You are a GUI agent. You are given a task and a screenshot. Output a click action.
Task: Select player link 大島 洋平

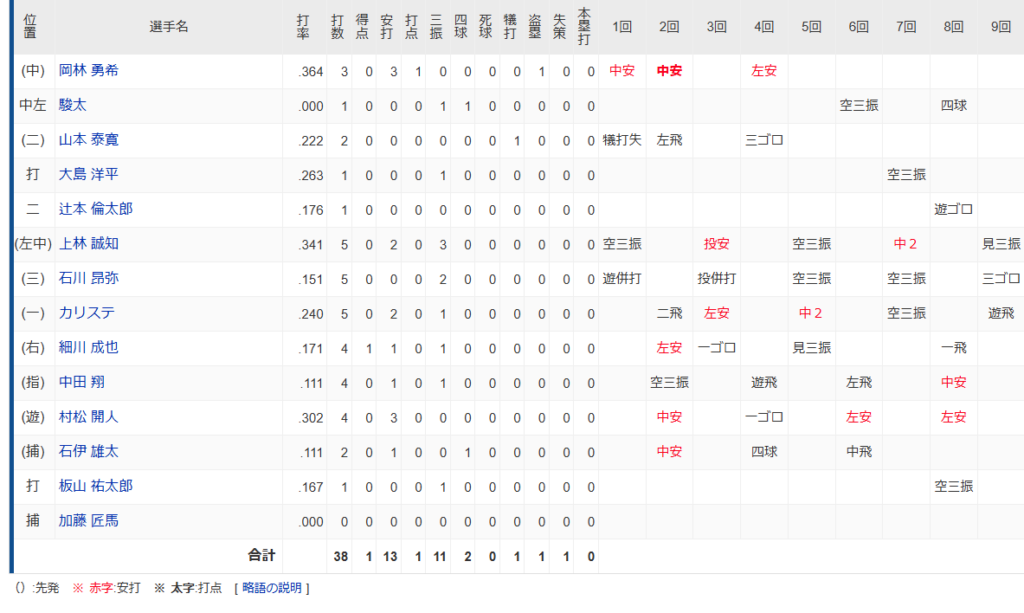tap(89, 174)
